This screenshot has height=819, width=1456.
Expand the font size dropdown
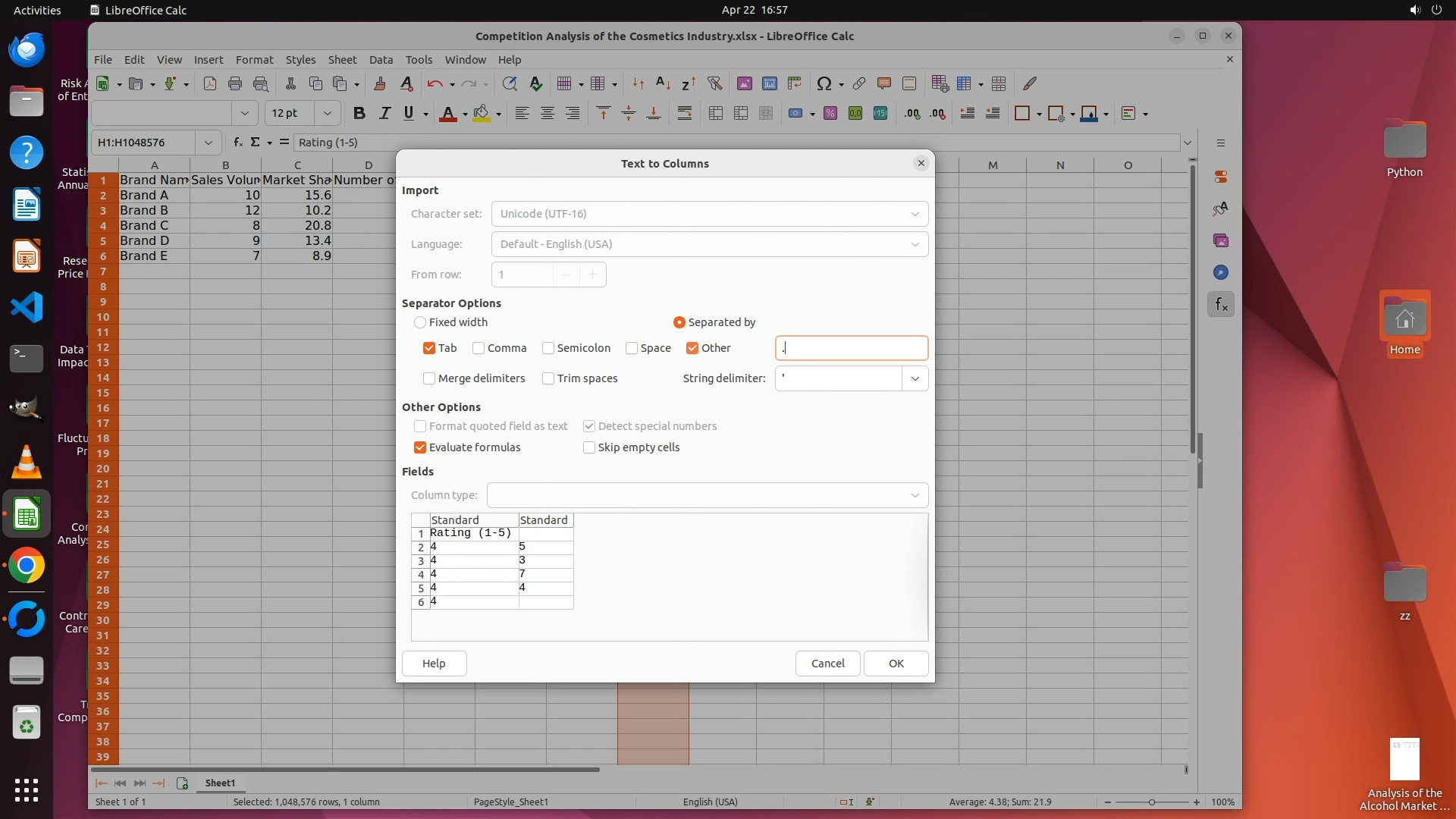click(328, 114)
